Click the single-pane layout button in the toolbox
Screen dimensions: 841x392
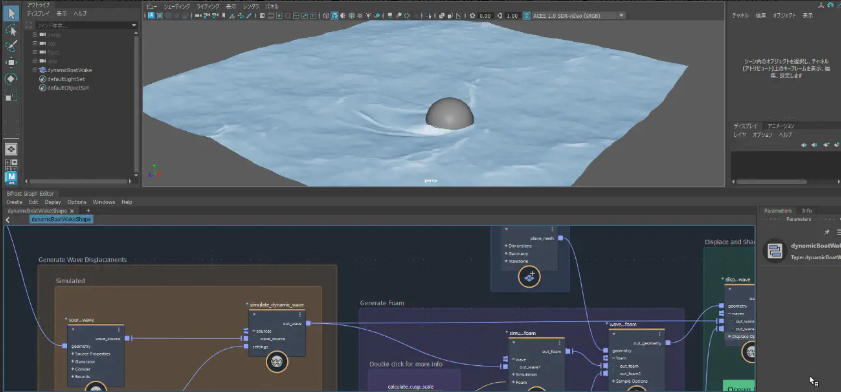tap(11, 149)
